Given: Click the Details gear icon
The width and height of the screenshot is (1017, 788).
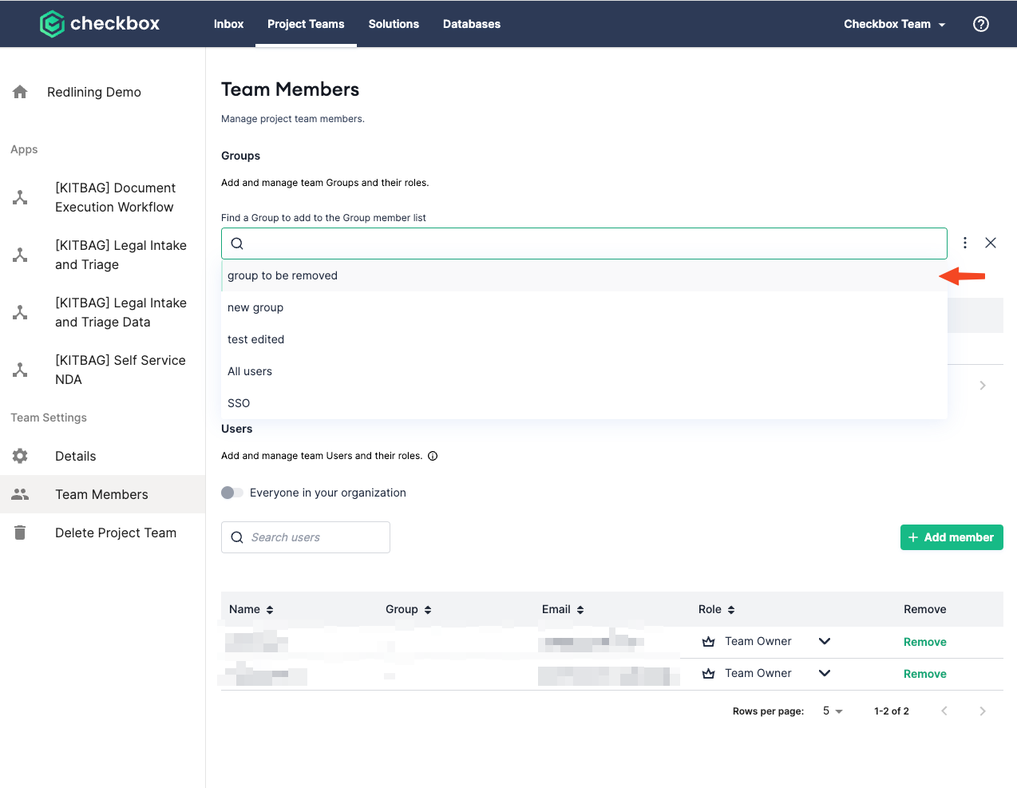Looking at the screenshot, I should pyautogui.click(x=20, y=456).
